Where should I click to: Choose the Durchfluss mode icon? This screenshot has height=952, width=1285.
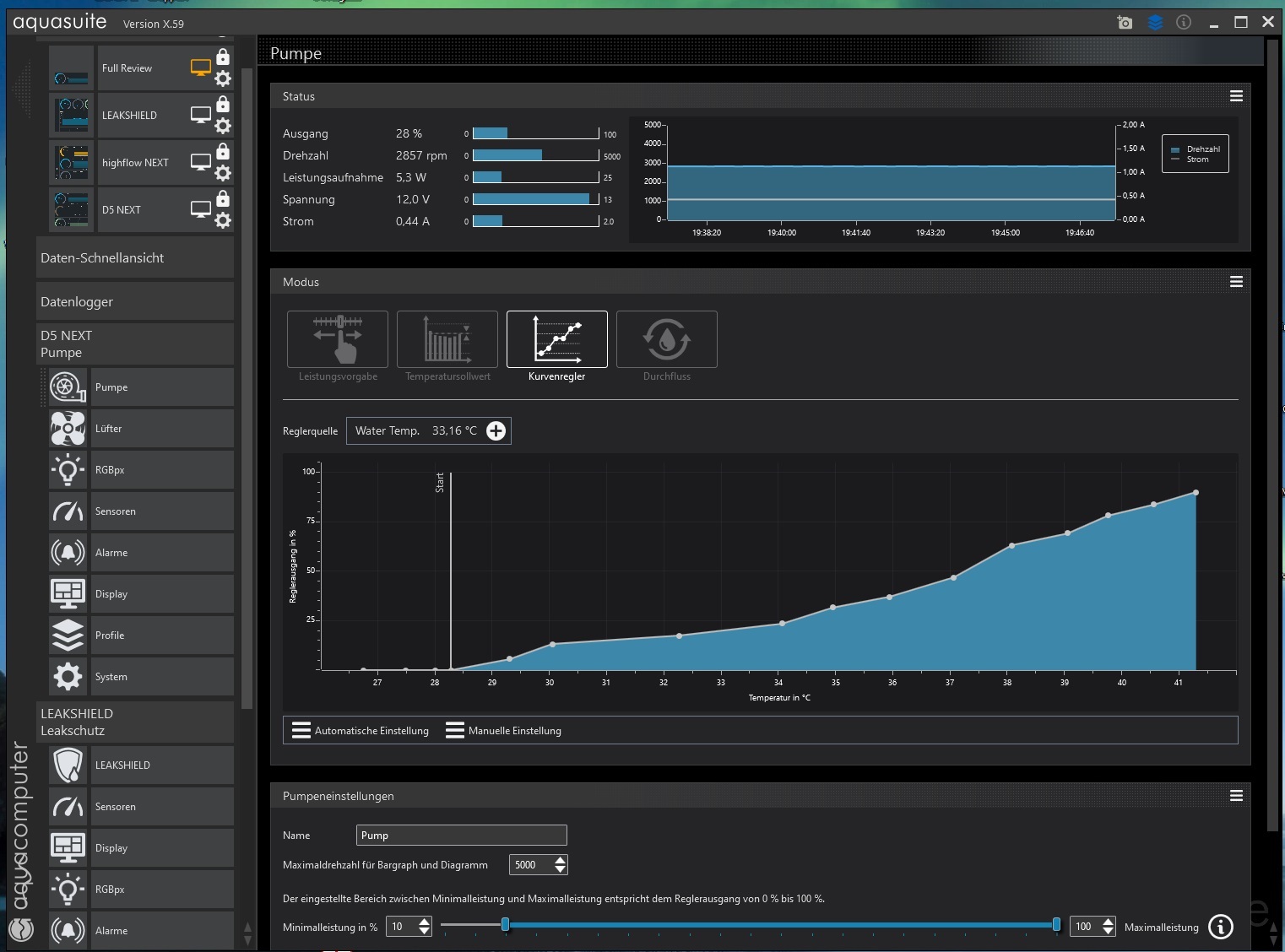(x=667, y=339)
